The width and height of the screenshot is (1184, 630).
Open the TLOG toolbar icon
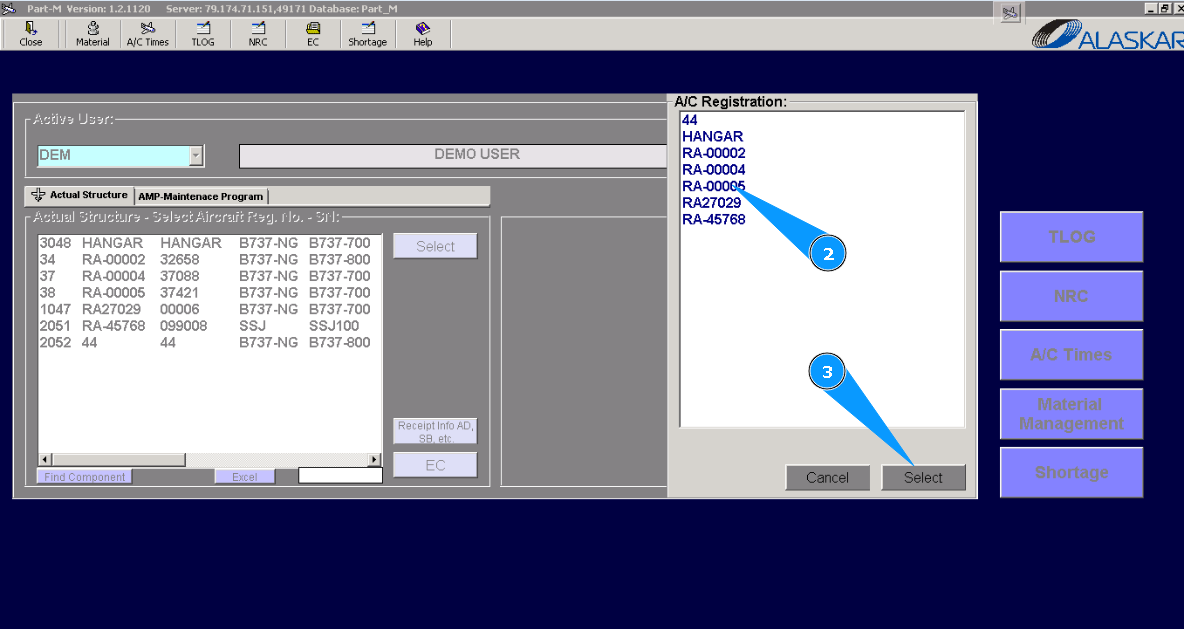tap(202, 34)
